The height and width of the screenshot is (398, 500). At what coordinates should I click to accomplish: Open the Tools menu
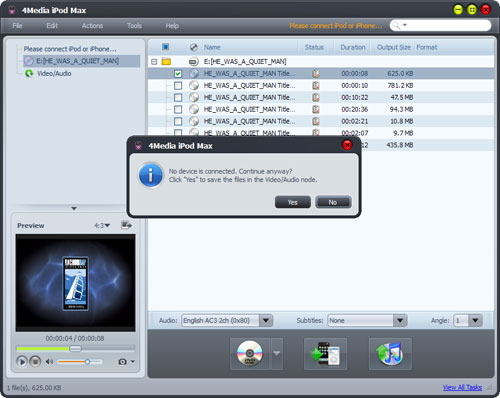click(134, 26)
